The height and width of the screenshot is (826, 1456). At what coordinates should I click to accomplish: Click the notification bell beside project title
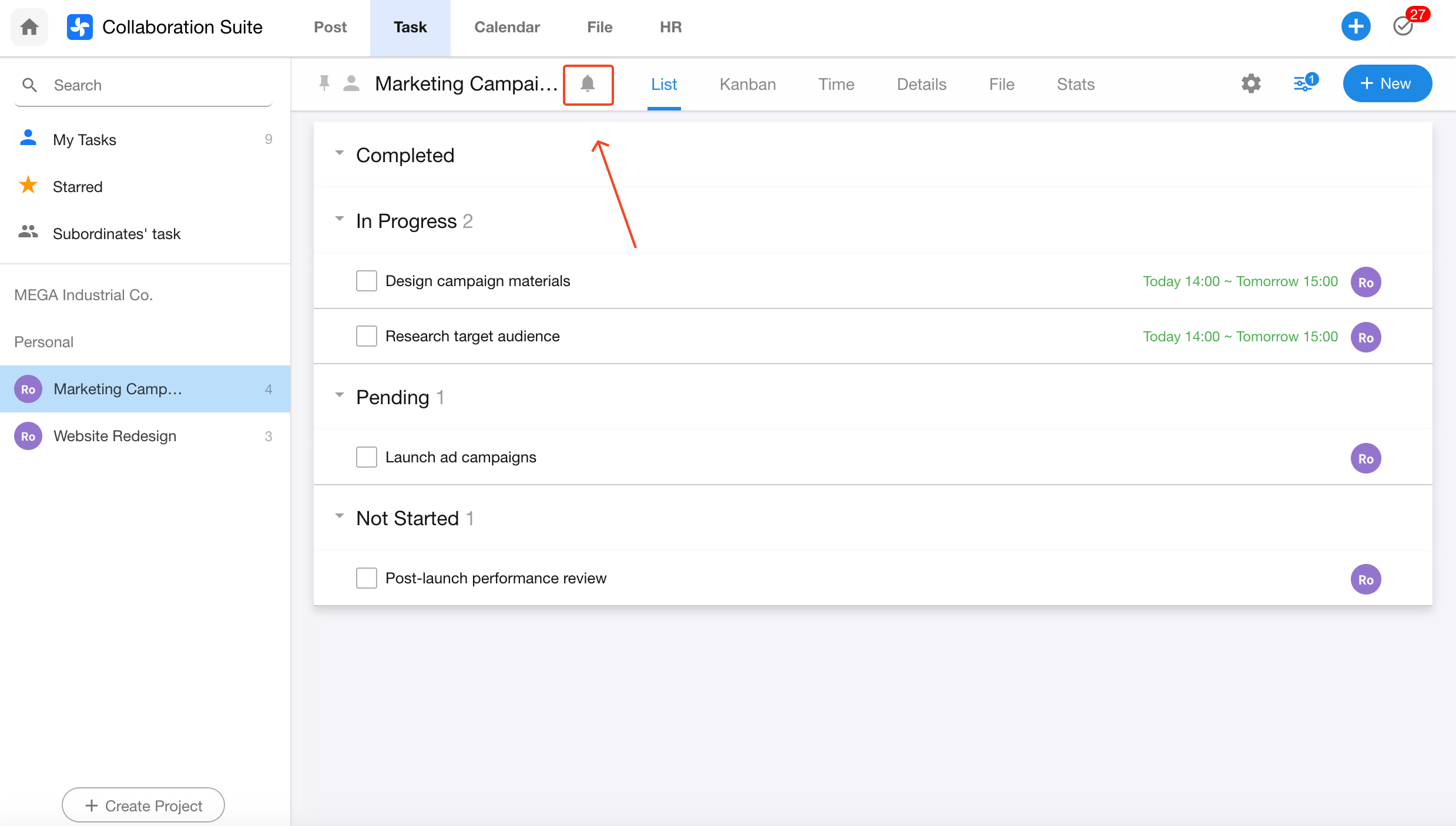pyautogui.click(x=588, y=84)
